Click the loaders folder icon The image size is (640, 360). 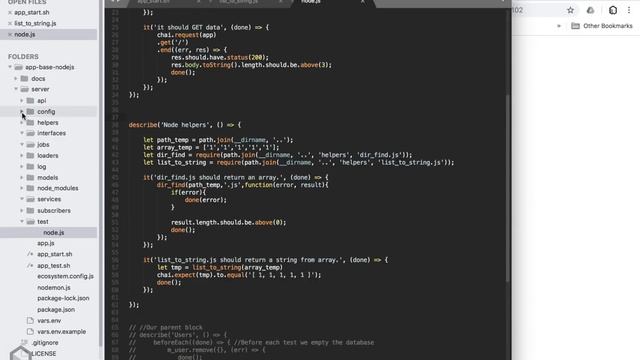[30, 156]
